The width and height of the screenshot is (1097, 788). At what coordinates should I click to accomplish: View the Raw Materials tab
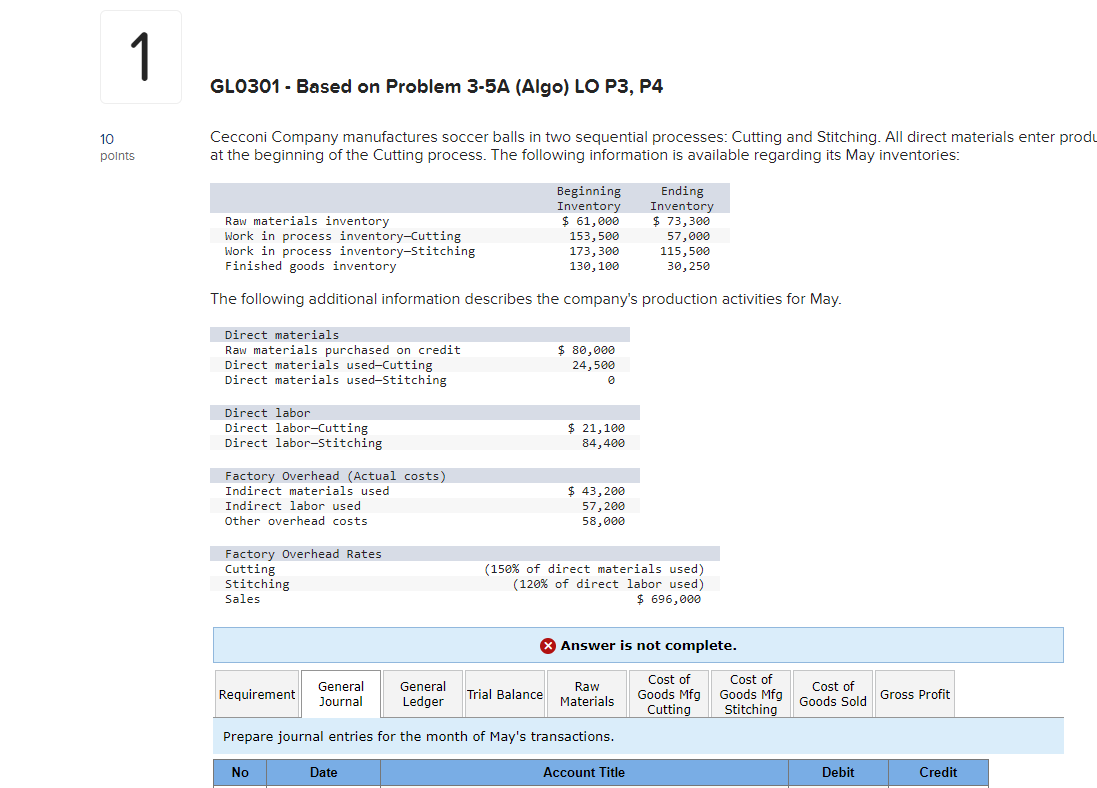pyautogui.click(x=587, y=693)
